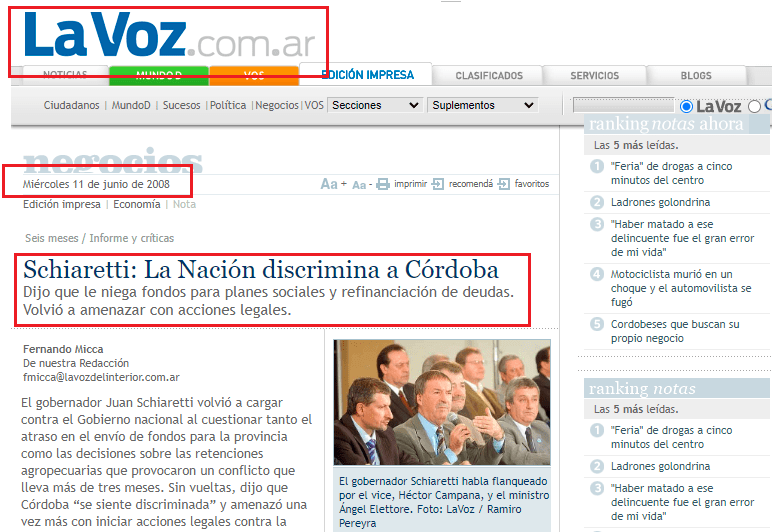Click photo caption El gobernador Schiaretti habla flanqueado
783x532 pixels.
pos(443,502)
